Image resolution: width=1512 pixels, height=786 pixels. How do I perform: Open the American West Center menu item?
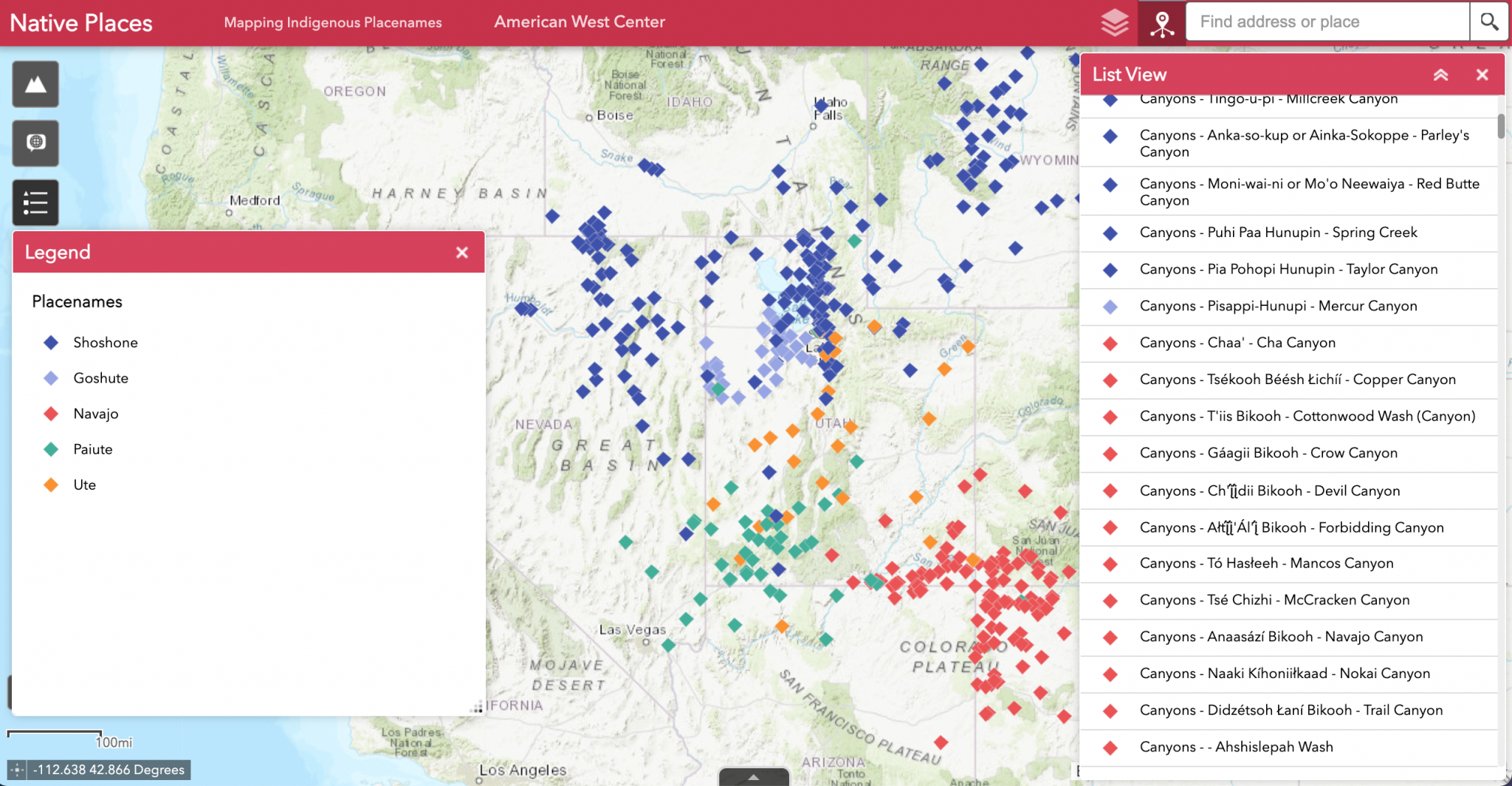pos(580,22)
